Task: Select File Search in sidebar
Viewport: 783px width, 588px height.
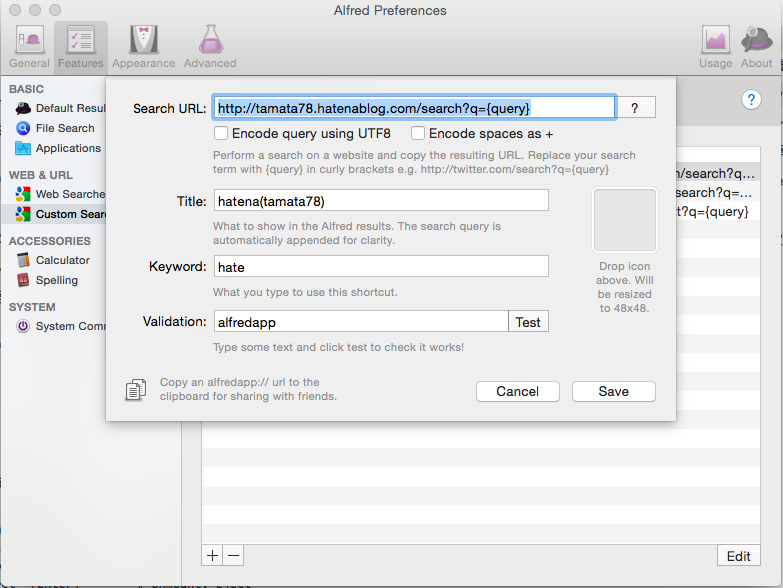Action: coord(54,128)
